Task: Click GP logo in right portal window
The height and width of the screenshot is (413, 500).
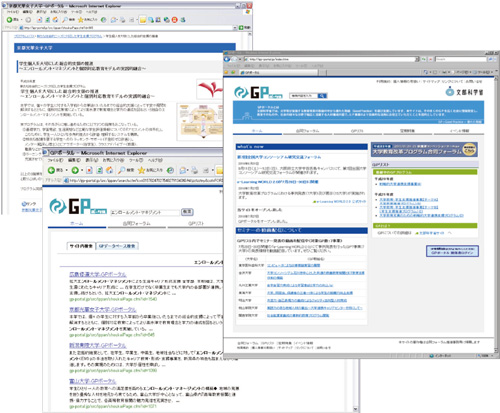Action: pyautogui.click(x=258, y=92)
